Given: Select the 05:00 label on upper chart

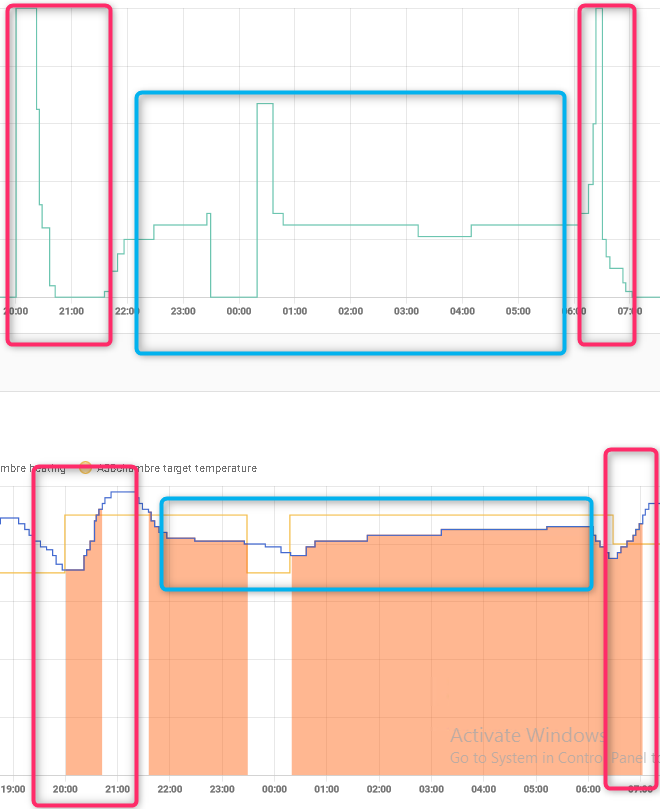Looking at the screenshot, I should (518, 311).
